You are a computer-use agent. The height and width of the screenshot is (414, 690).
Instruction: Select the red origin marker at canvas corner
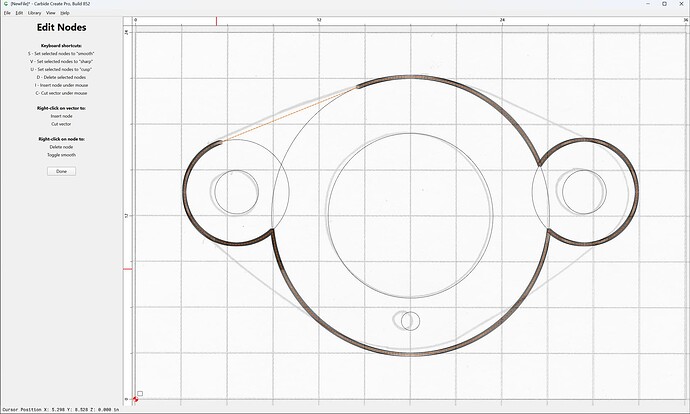(x=135, y=399)
